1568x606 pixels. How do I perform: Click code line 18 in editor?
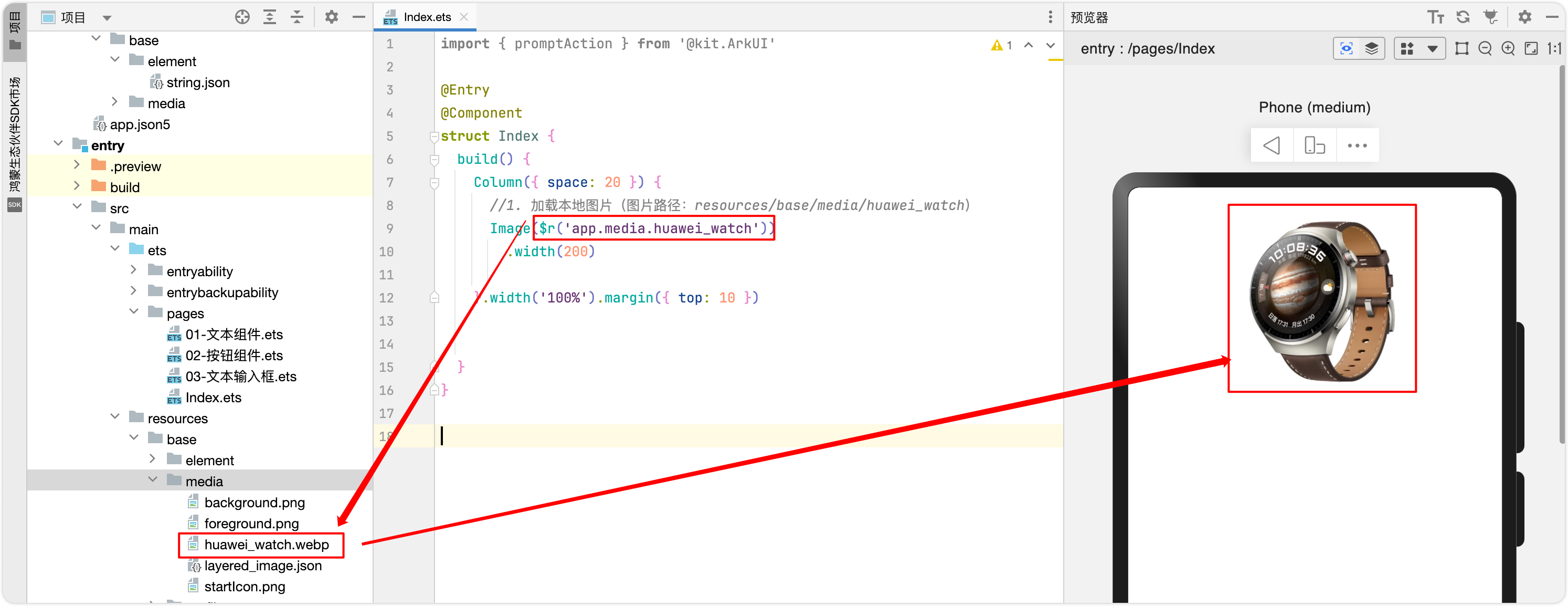point(749,436)
